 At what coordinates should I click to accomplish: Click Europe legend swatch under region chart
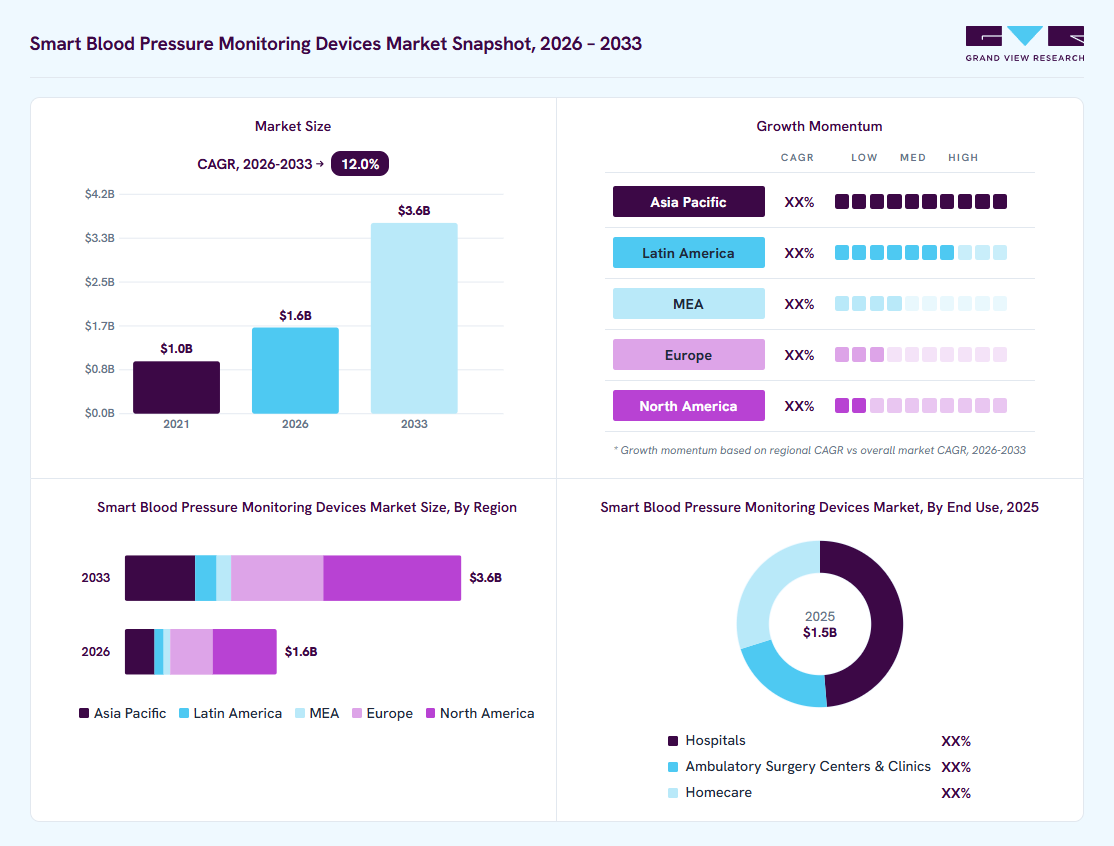(357, 713)
